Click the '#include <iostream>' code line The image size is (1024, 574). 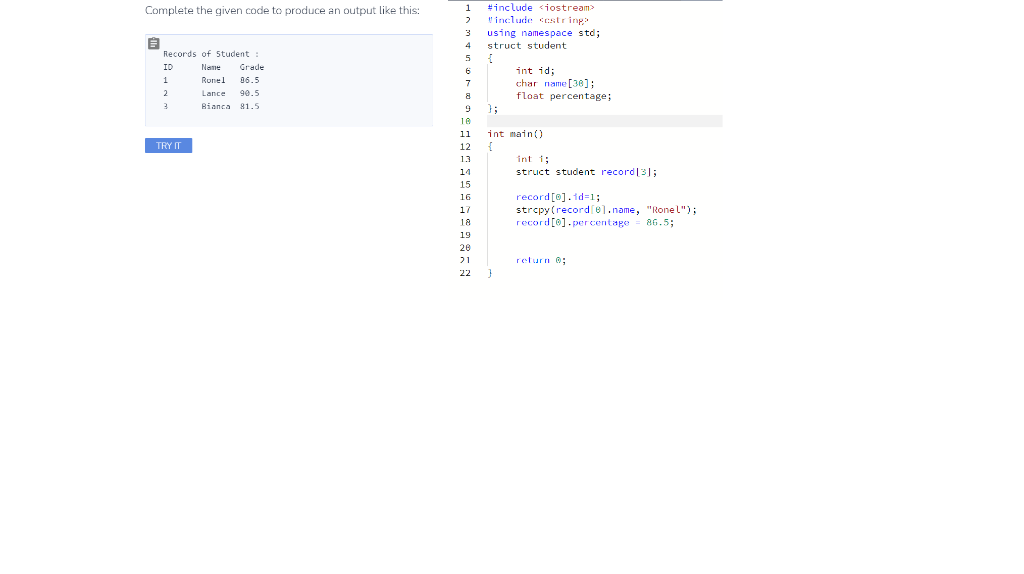[x=541, y=8]
